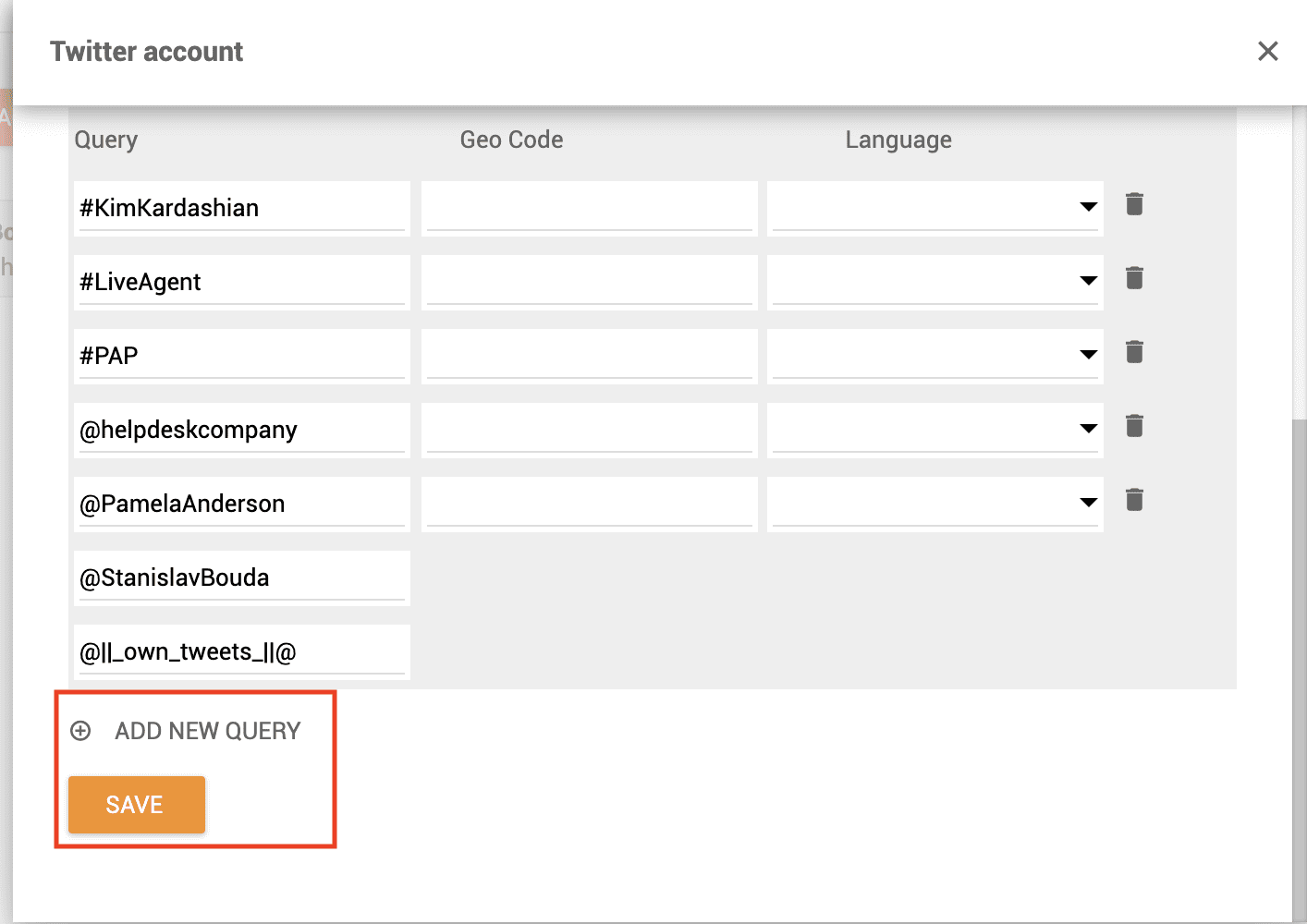Click the plus icon beside Add New Query
The image size is (1307, 924).
(x=80, y=731)
